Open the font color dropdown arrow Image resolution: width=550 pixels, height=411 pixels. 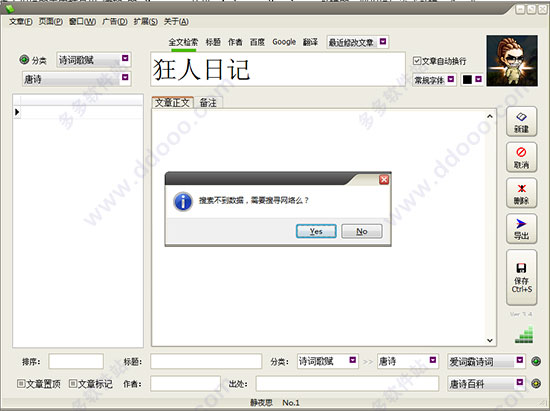pyautogui.click(x=478, y=79)
